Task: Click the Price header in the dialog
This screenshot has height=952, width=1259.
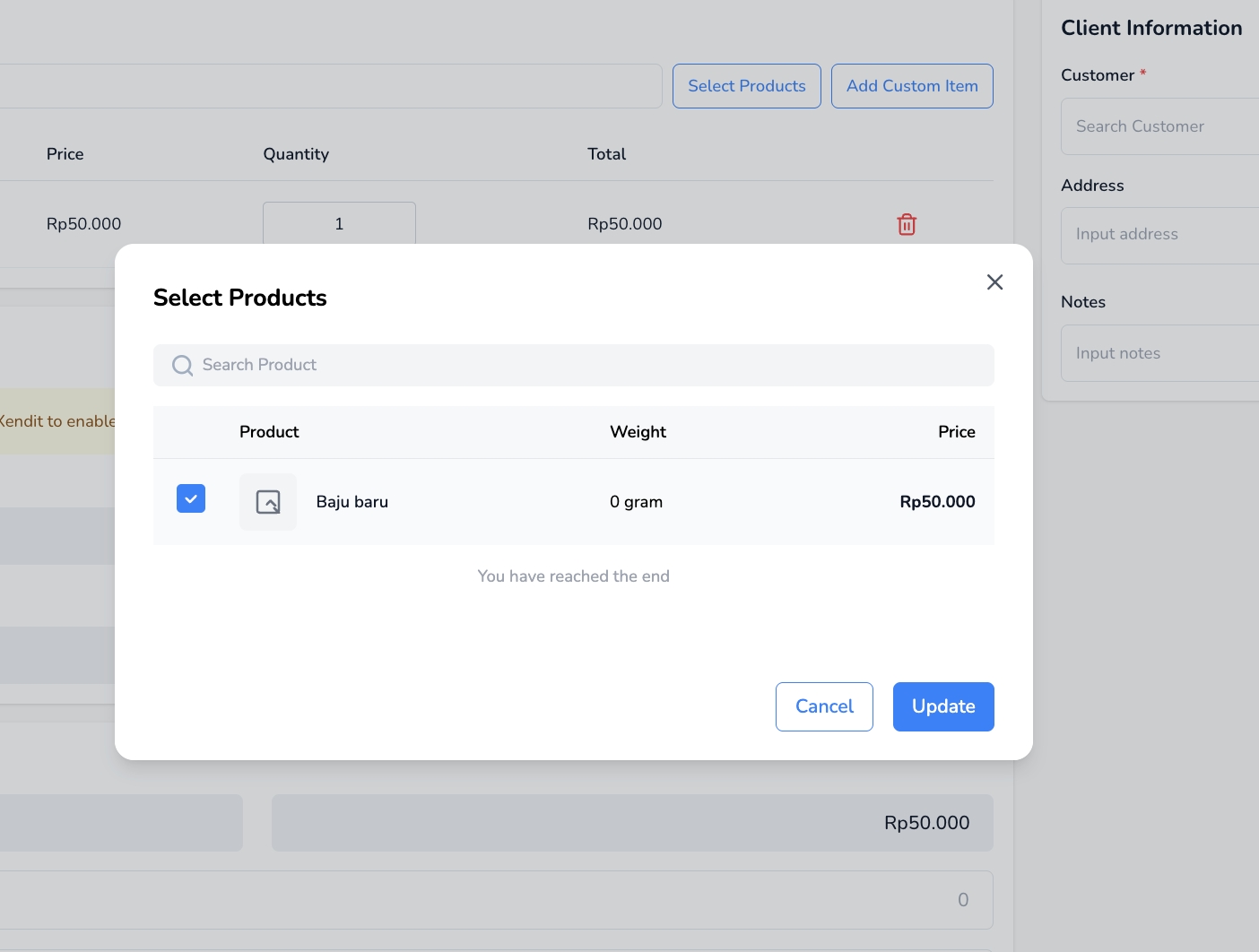Action: click(x=956, y=432)
